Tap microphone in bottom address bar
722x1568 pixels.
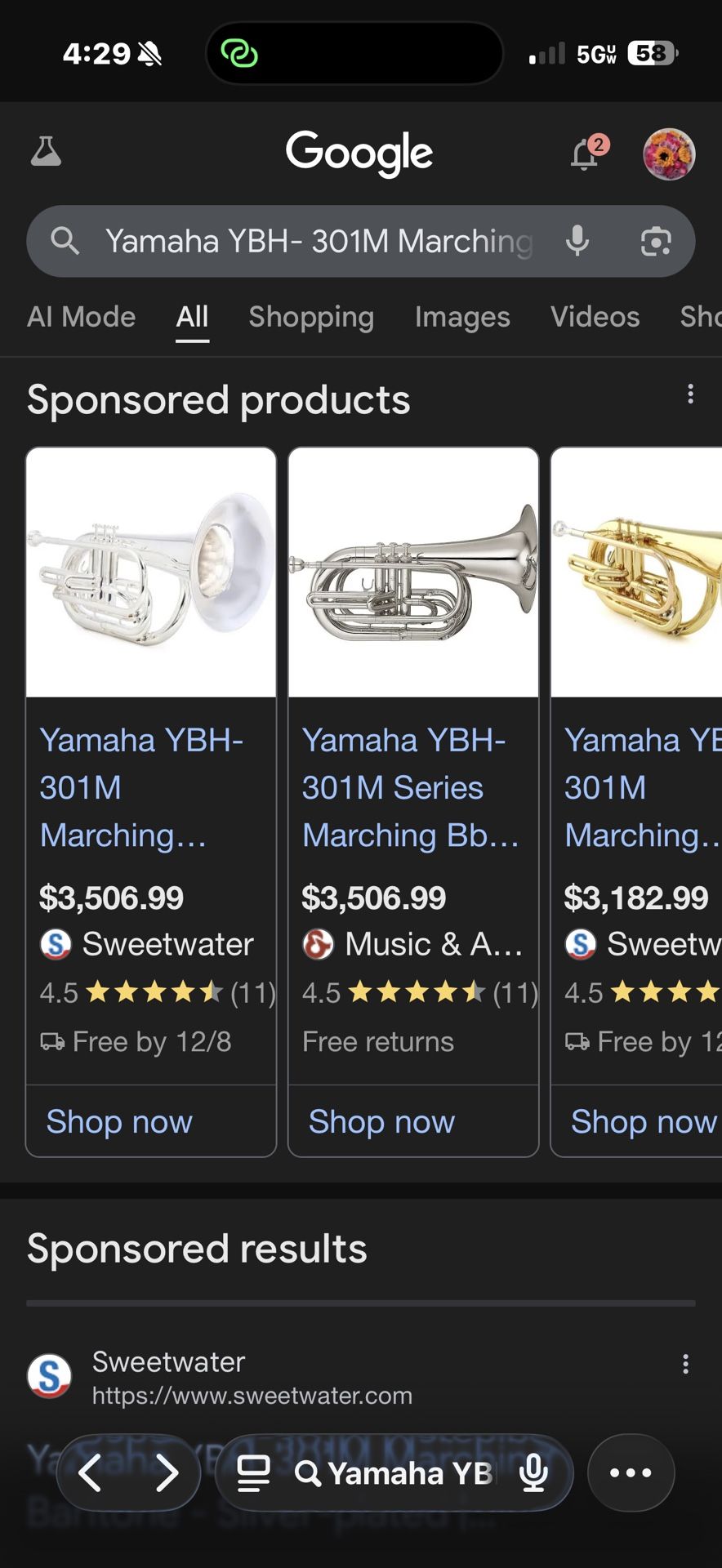click(x=533, y=1473)
